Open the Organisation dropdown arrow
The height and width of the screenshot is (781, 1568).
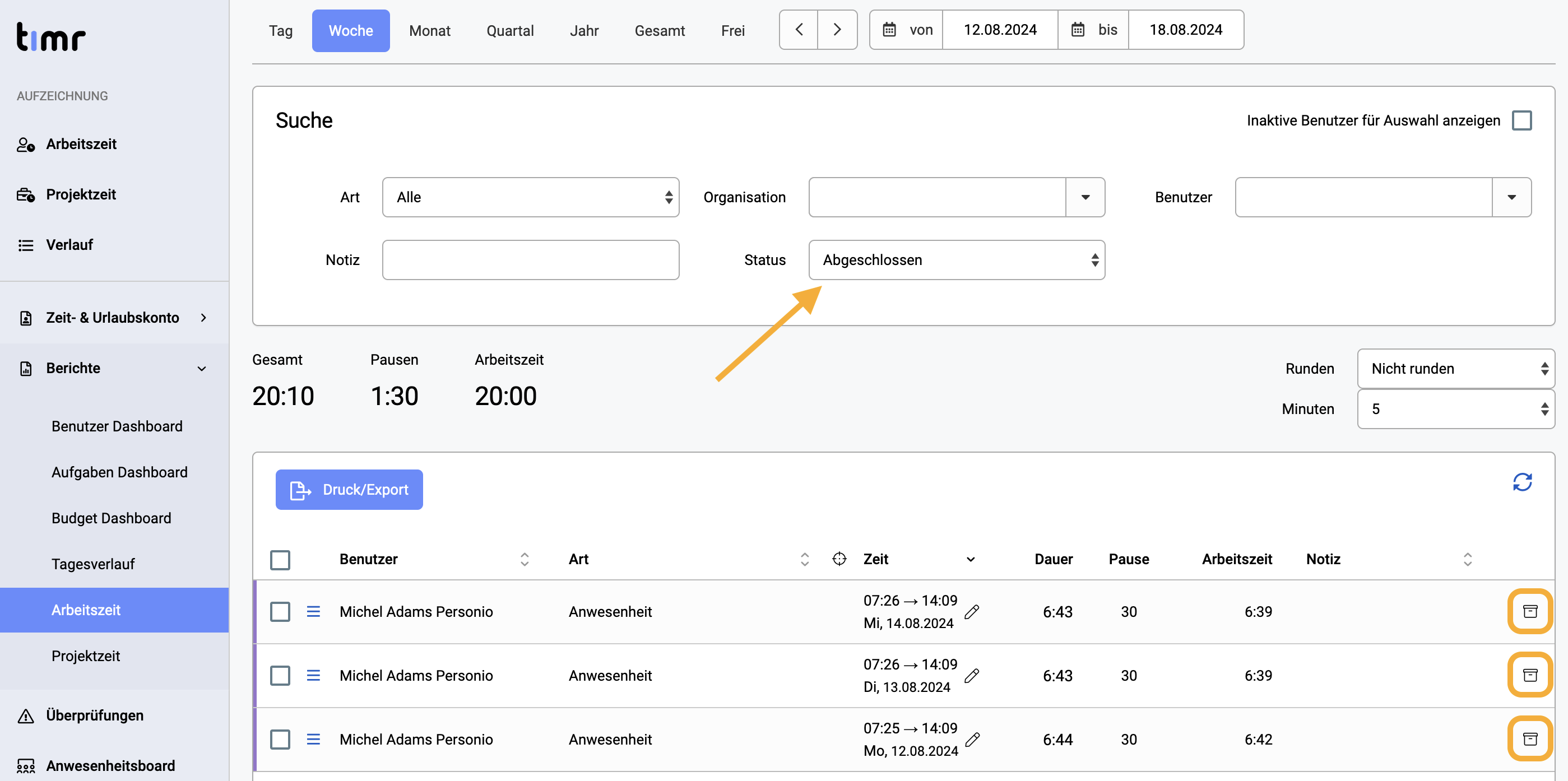(1085, 197)
